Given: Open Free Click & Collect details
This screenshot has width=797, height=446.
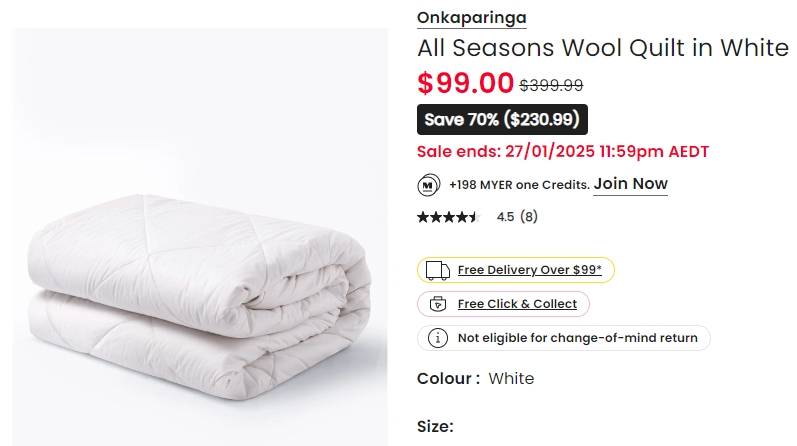Looking at the screenshot, I should [x=517, y=304].
